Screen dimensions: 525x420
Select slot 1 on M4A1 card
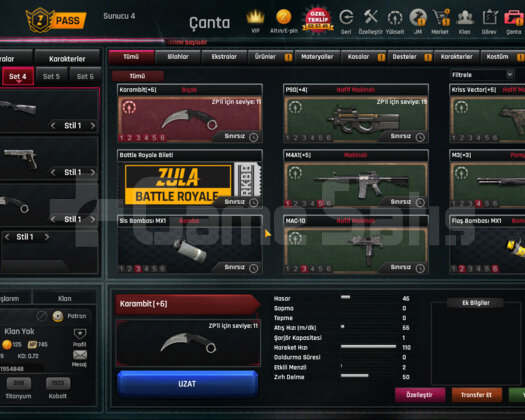[288, 203]
